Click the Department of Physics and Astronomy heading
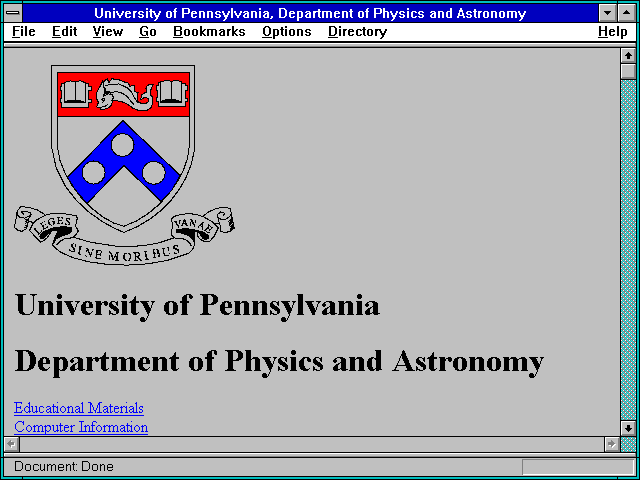 [x=279, y=362]
